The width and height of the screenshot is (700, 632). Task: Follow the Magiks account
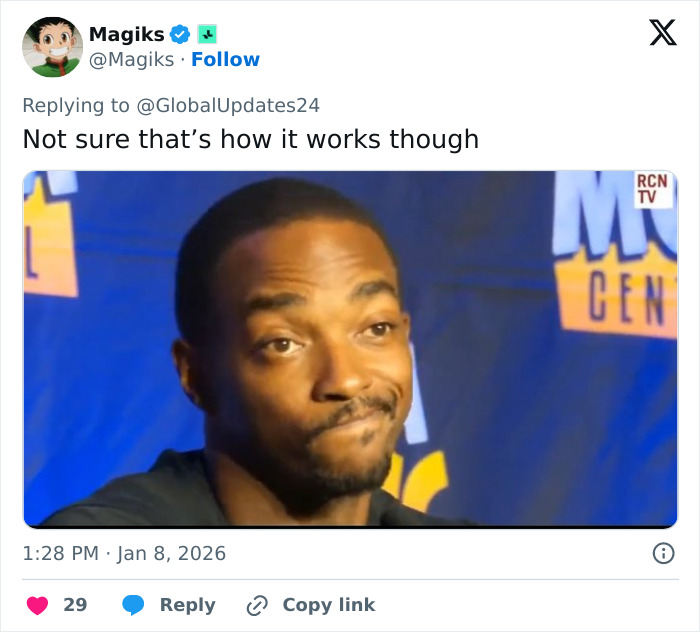225,60
